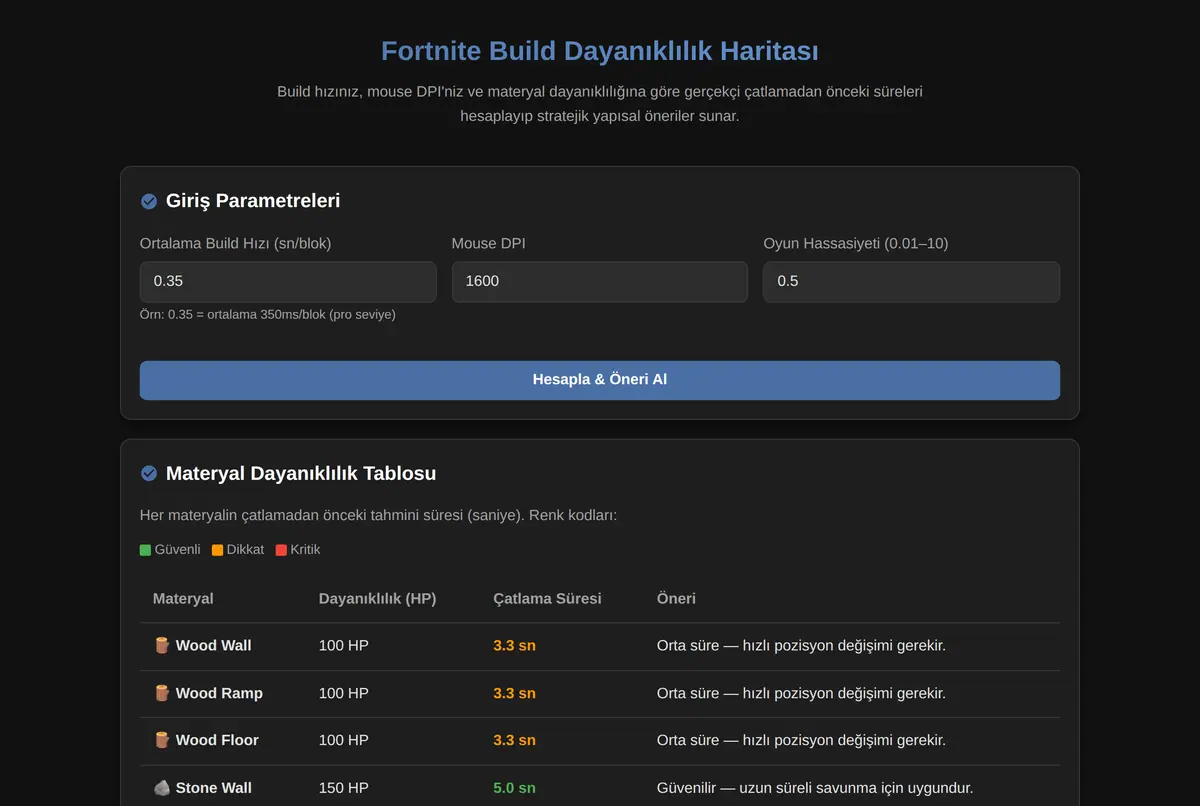Click the Çatlama Süresi column header
This screenshot has height=806, width=1200.
point(547,598)
